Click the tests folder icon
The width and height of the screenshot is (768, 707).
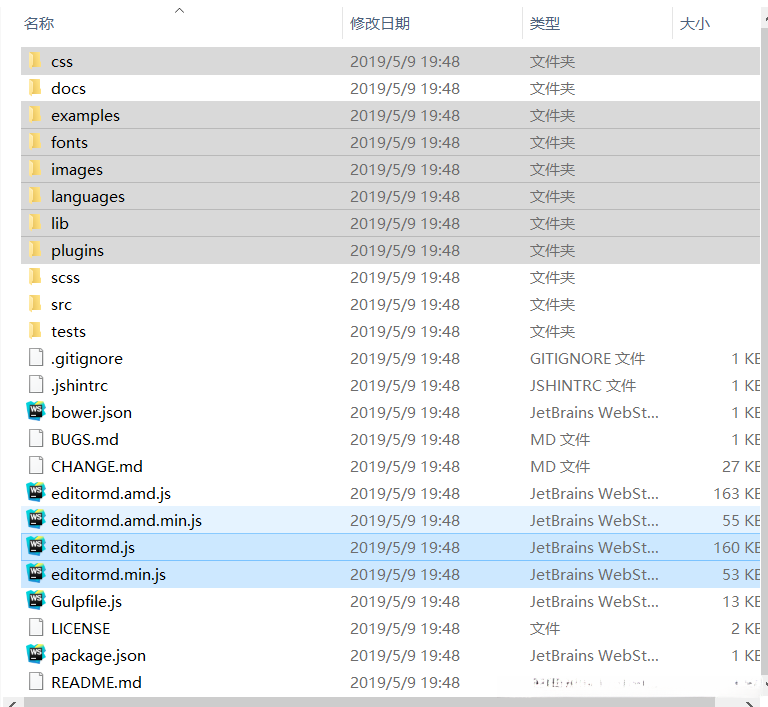tap(35, 331)
